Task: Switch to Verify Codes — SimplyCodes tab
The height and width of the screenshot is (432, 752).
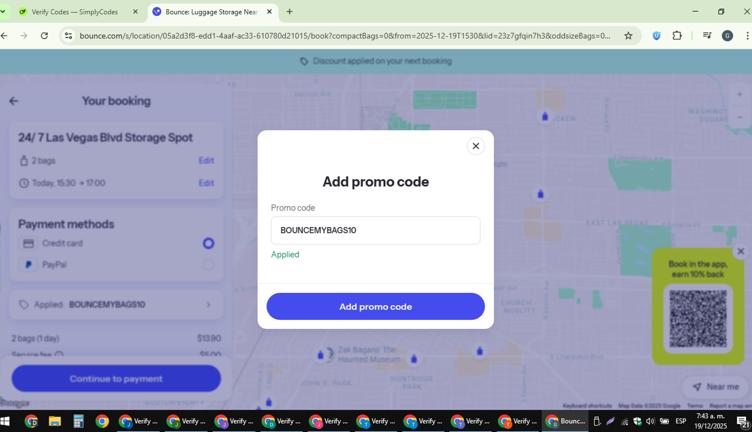Action: coord(75,12)
